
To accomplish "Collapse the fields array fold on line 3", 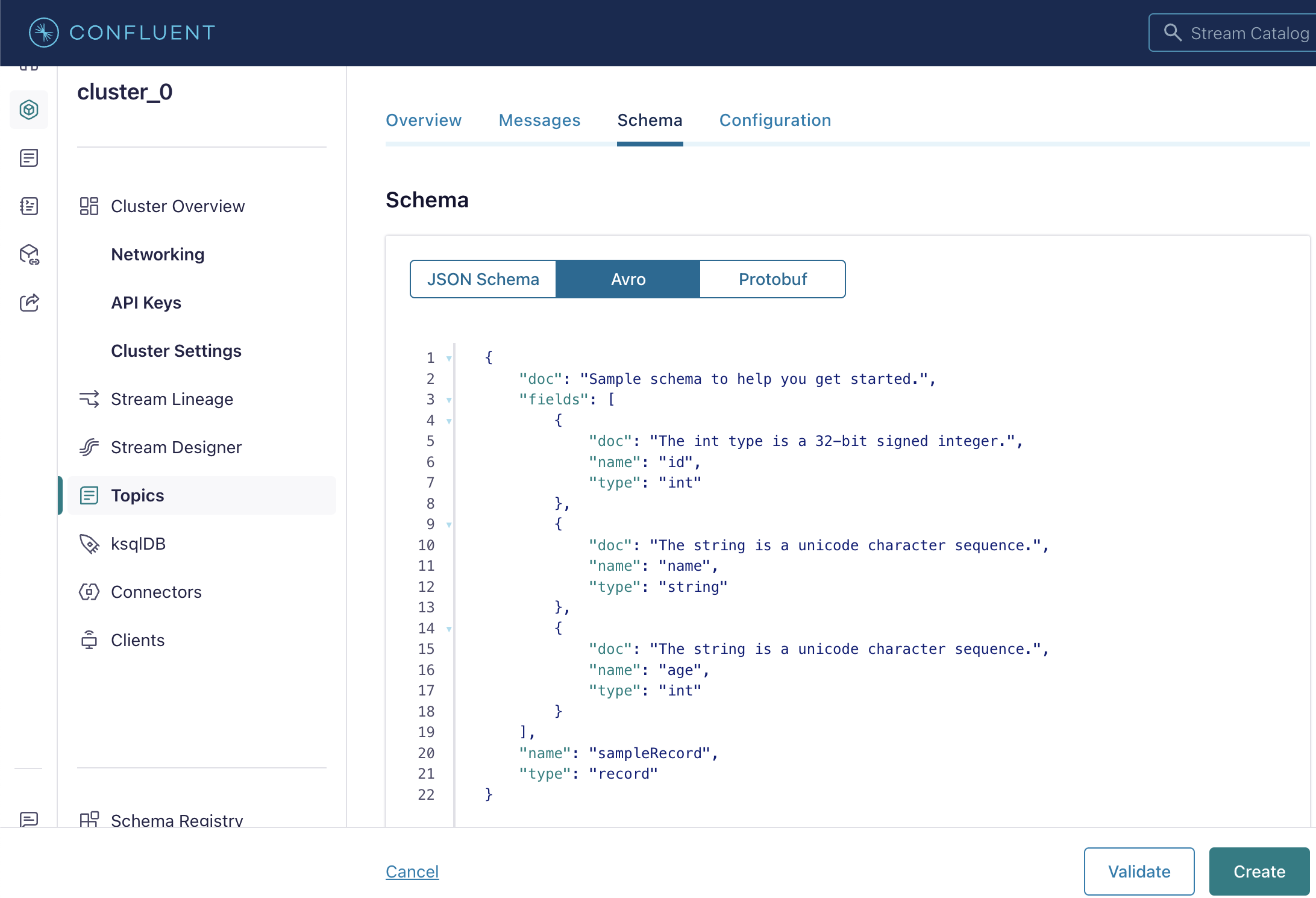I will [x=449, y=400].
